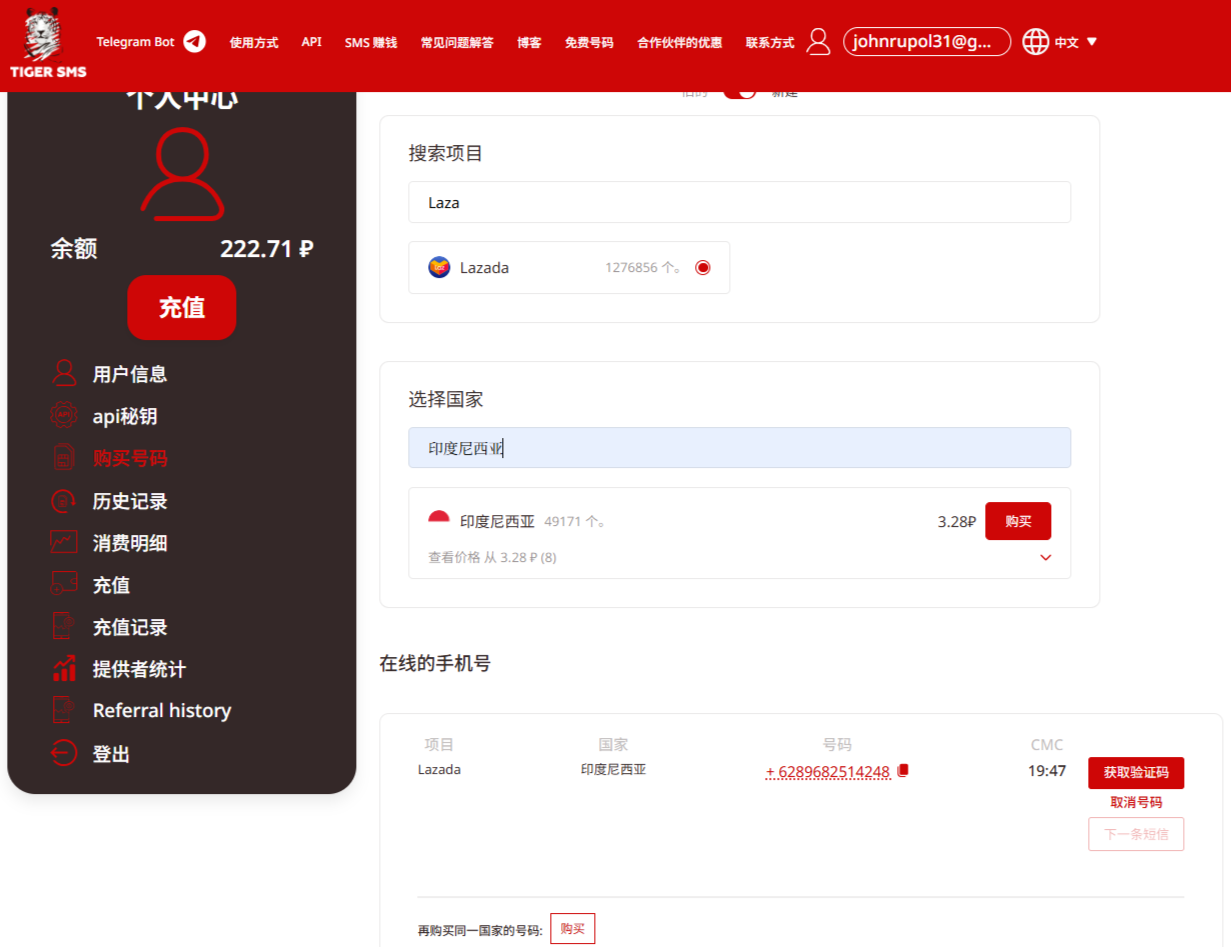
Task: Click 购买 next to 再购买同一国家的号码
Action: tap(573, 928)
